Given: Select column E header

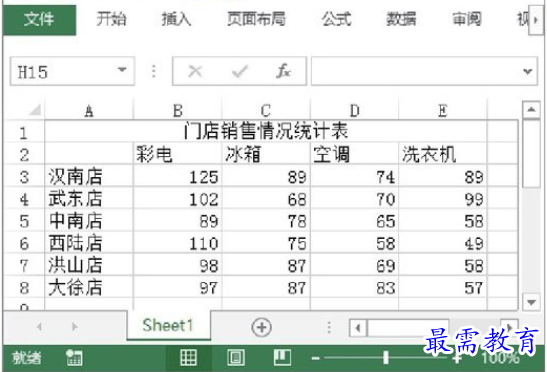Looking at the screenshot, I should [443, 111].
